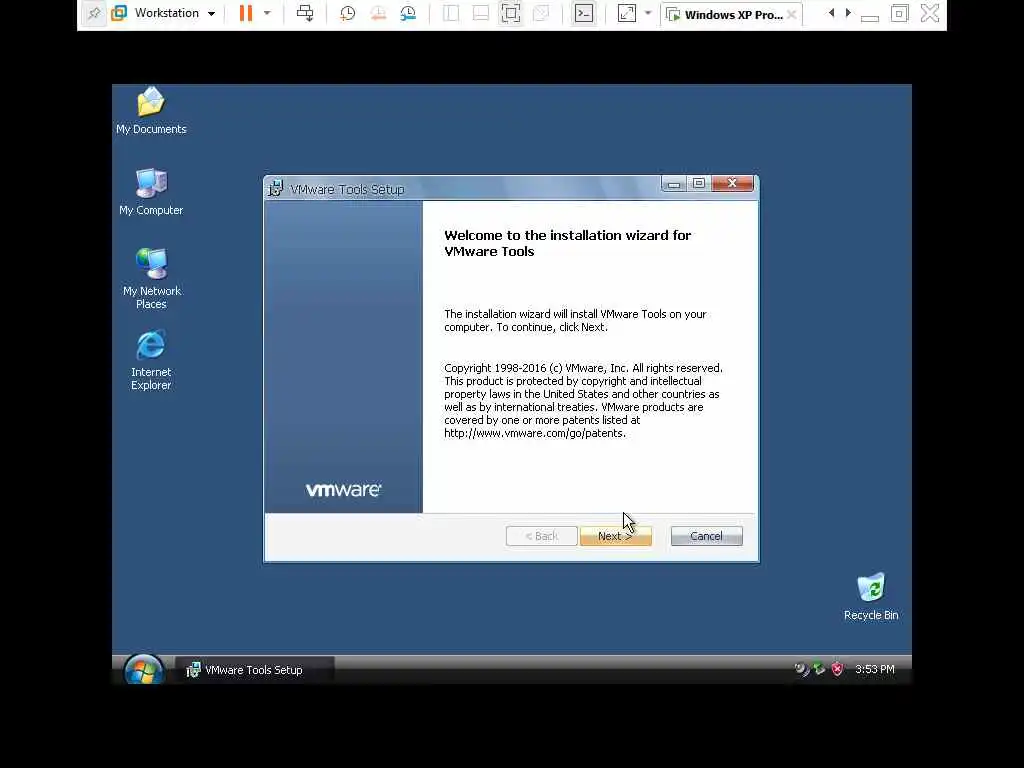Image resolution: width=1024 pixels, height=768 pixels.
Task: Click the patents URL text
Action: click(x=535, y=433)
